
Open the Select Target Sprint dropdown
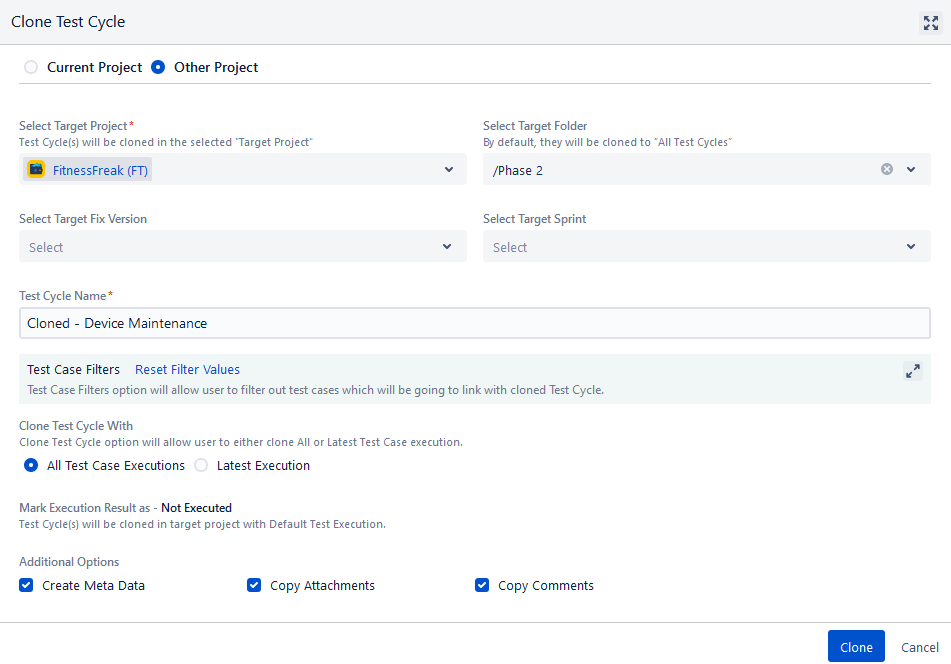point(700,246)
